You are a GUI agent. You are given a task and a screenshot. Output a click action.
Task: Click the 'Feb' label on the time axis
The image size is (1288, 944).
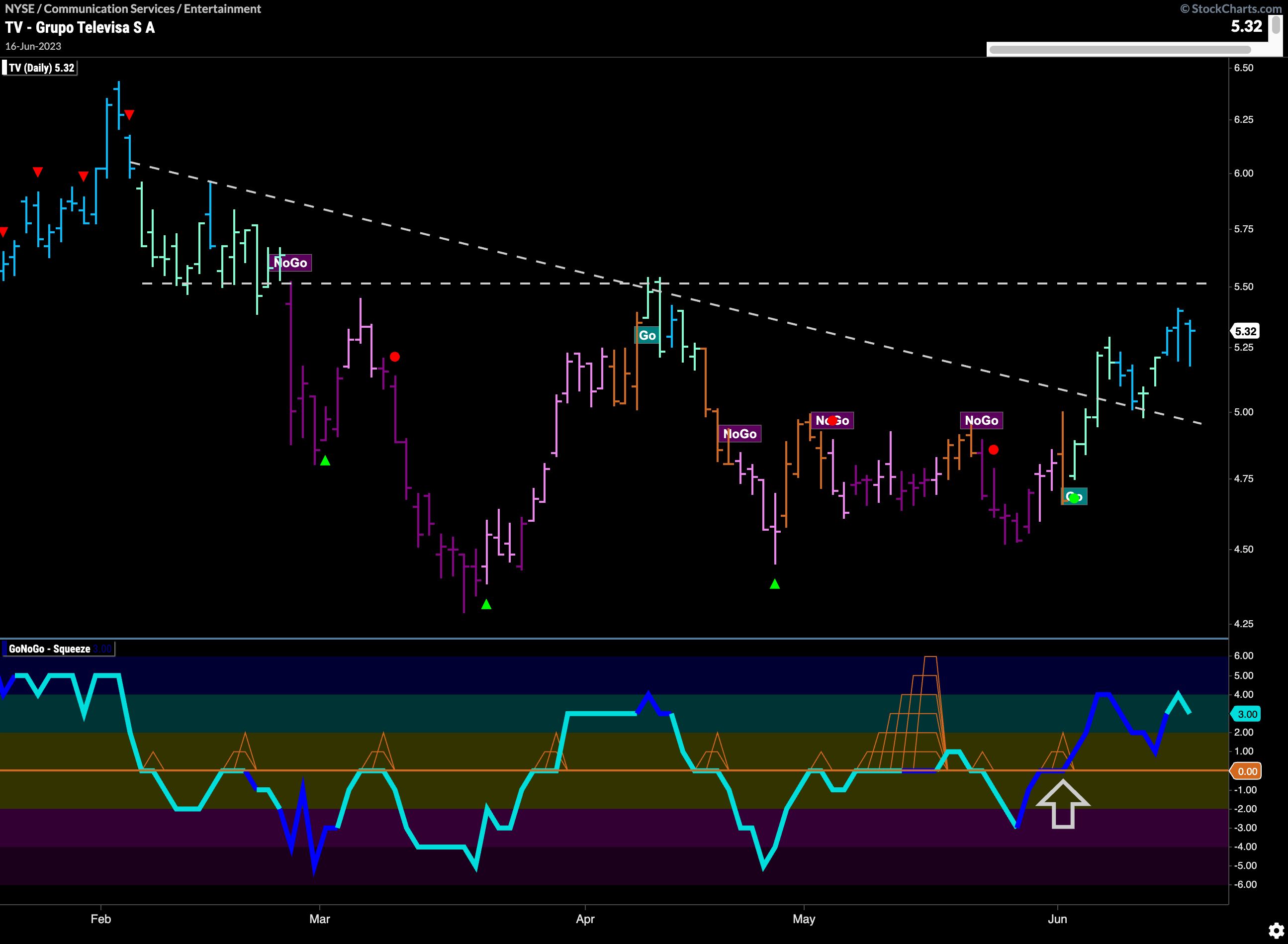pos(100,919)
